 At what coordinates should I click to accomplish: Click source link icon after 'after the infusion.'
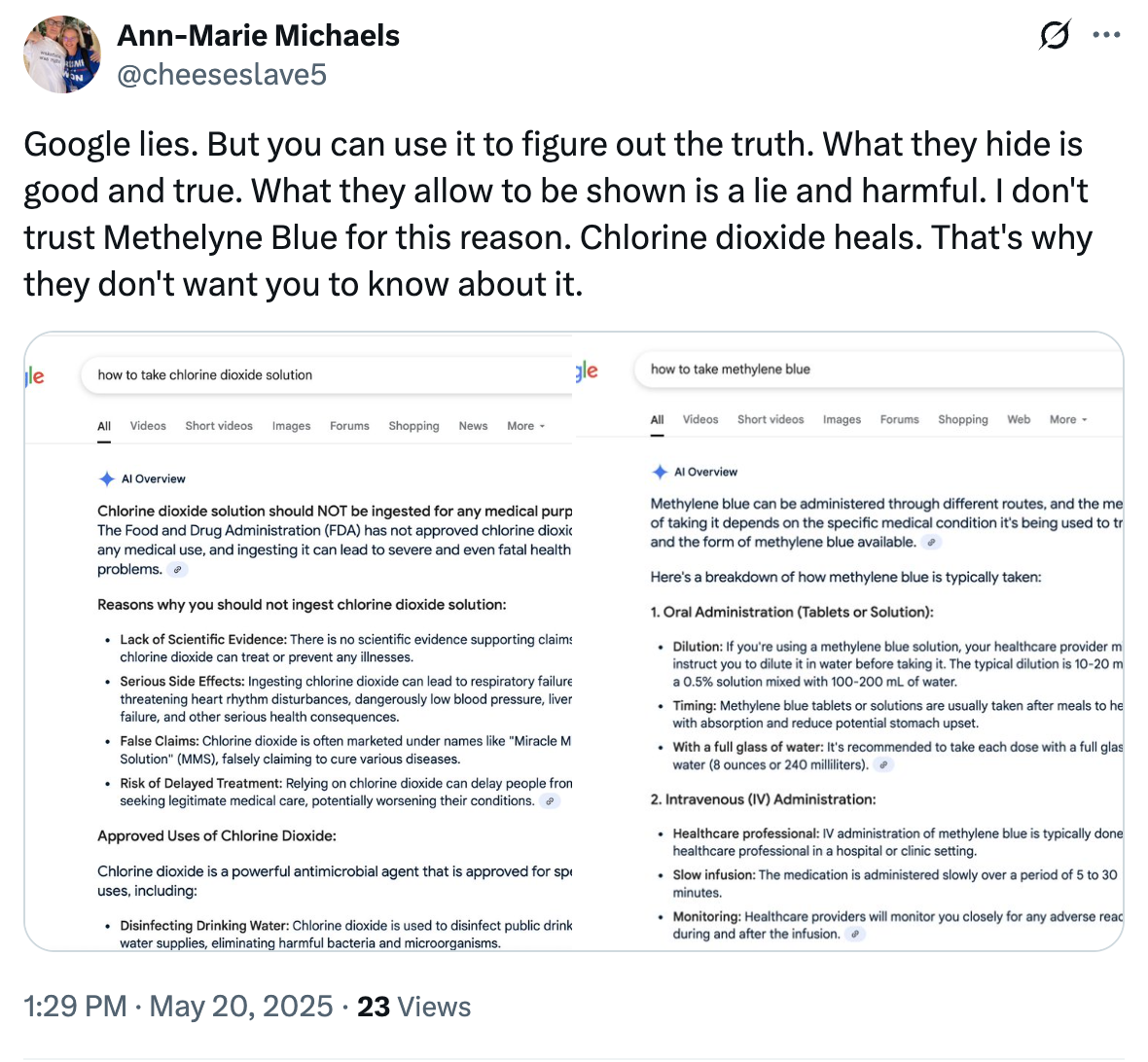[x=854, y=935]
